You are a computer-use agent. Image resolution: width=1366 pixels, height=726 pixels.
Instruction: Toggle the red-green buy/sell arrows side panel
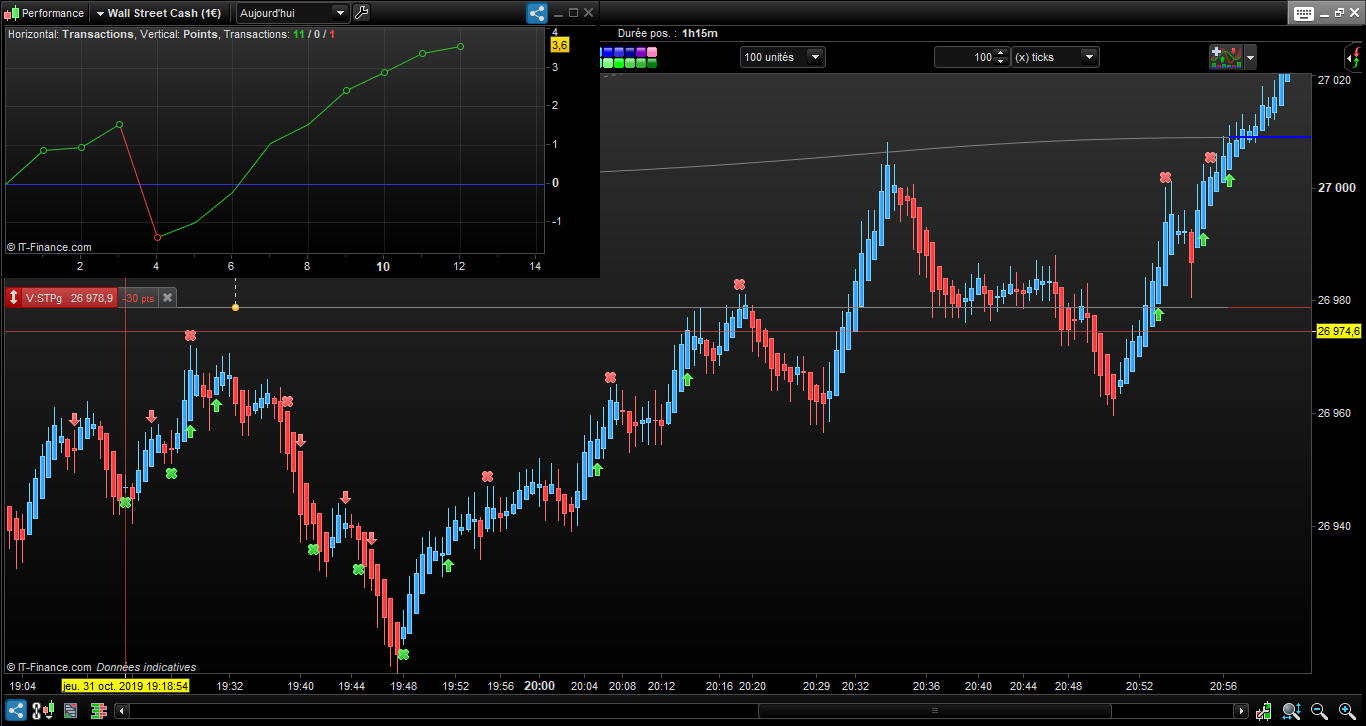[1354, 56]
